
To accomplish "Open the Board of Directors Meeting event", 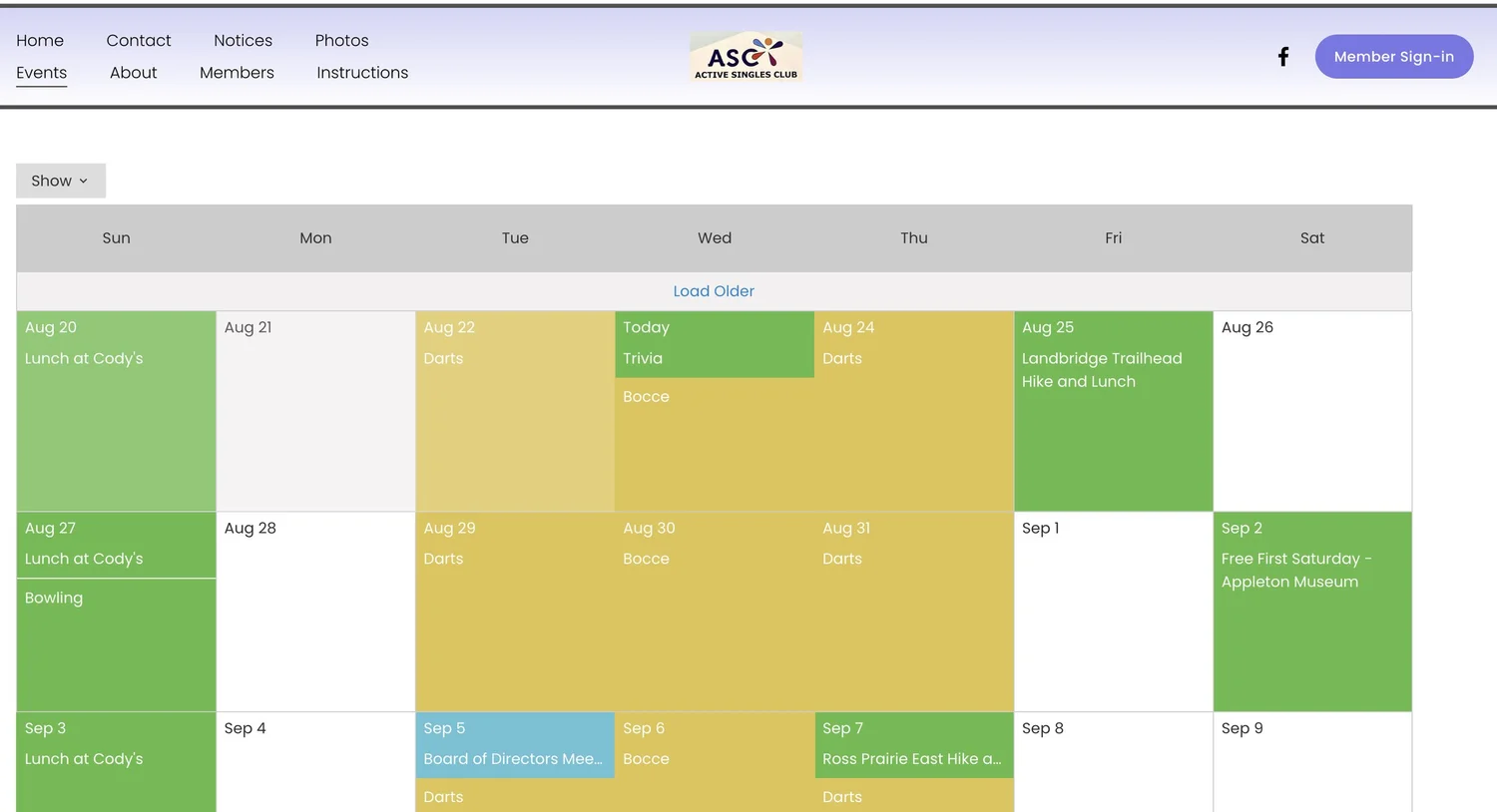I will coord(513,759).
